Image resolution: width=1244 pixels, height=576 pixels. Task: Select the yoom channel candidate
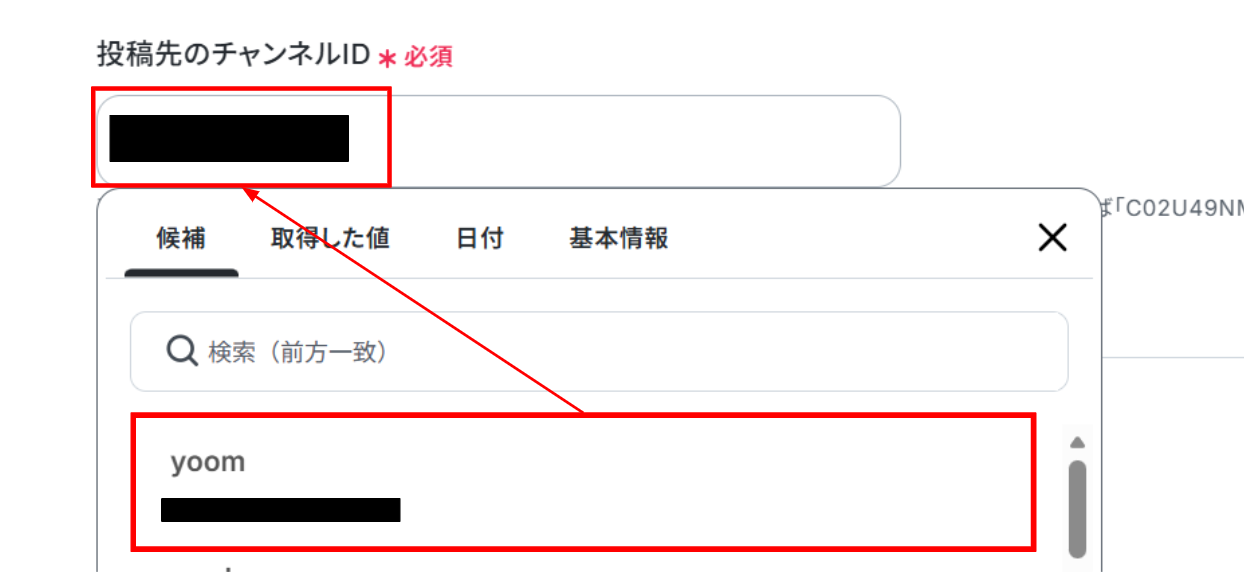pyautogui.click(x=584, y=482)
